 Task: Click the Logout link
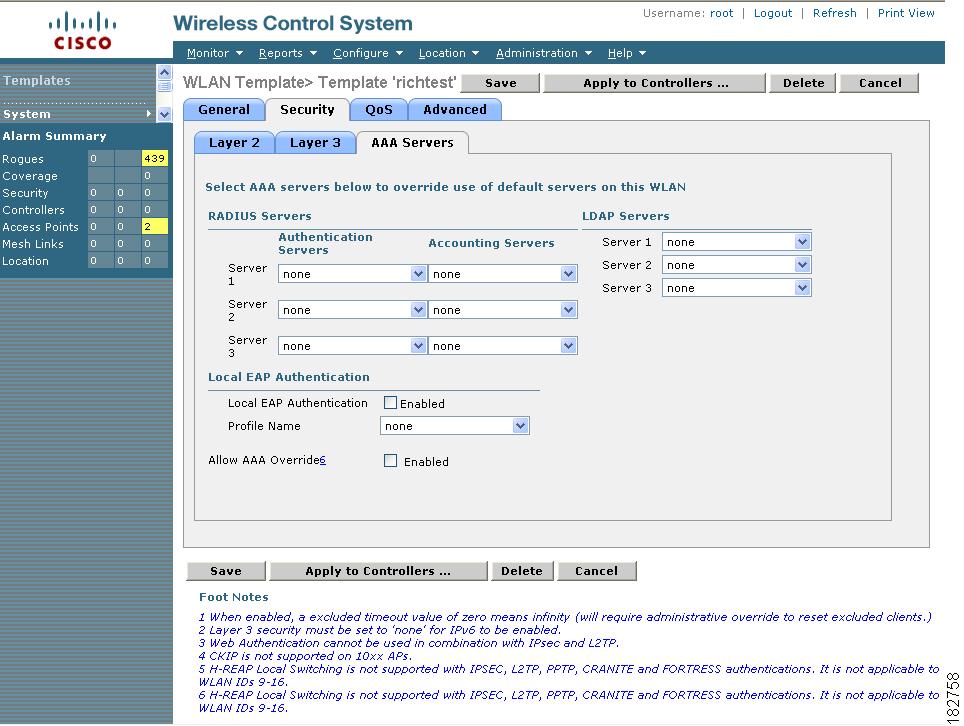(772, 13)
